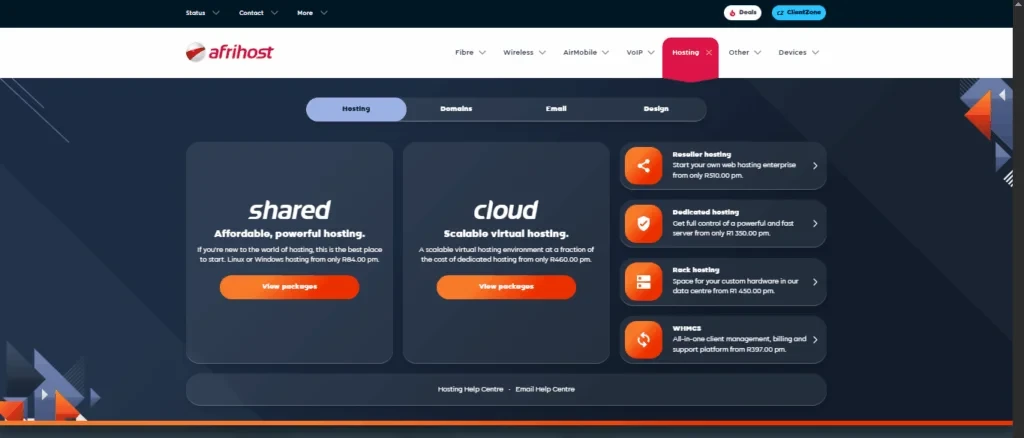View packages for cloud hosting

(x=506, y=287)
